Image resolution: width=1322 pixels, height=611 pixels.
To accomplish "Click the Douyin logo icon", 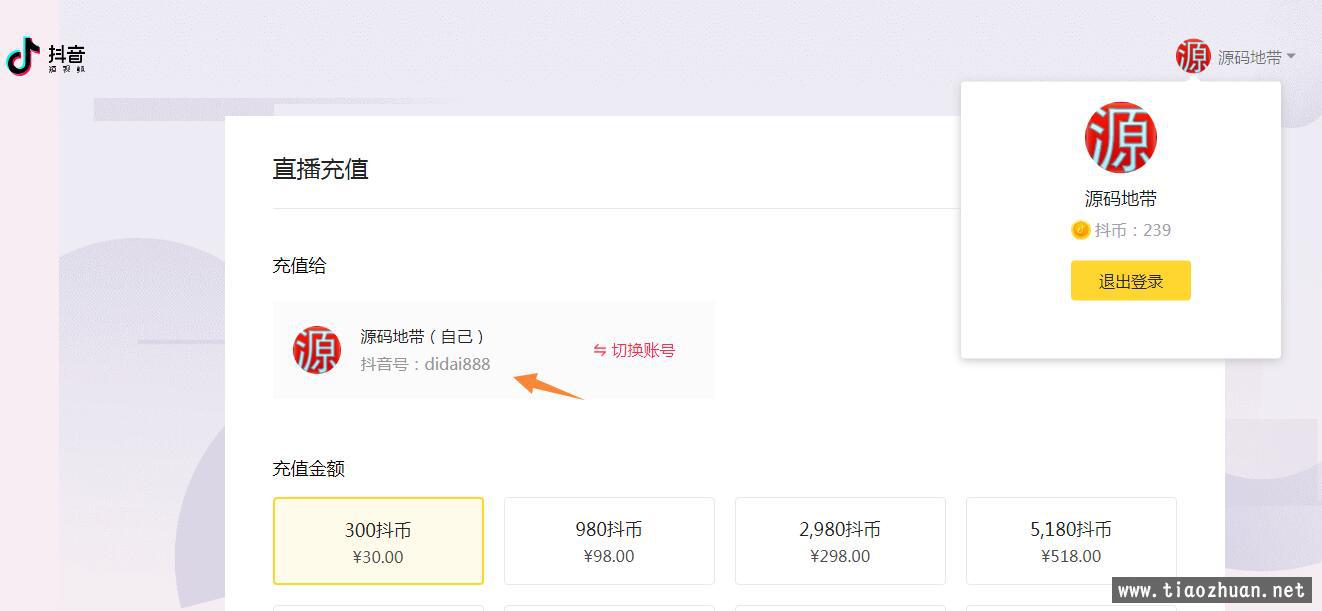I will [23, 56].
